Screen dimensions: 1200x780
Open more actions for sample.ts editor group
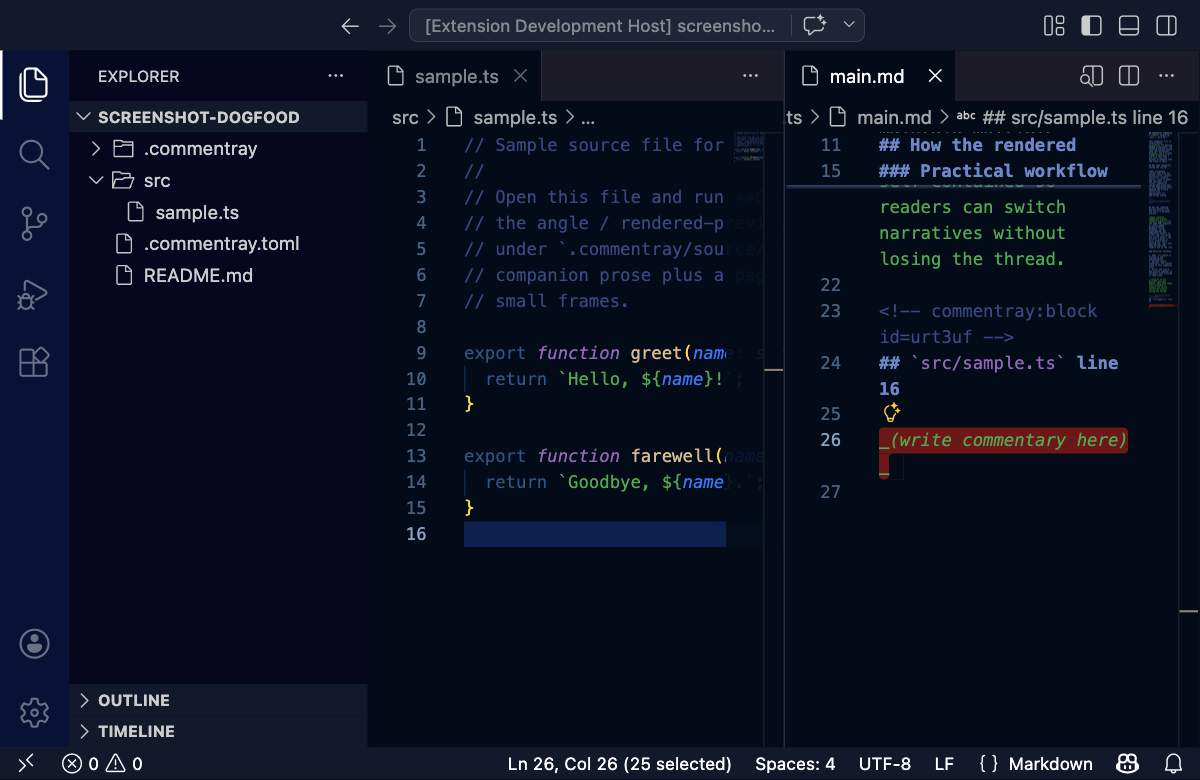(750, 76)
